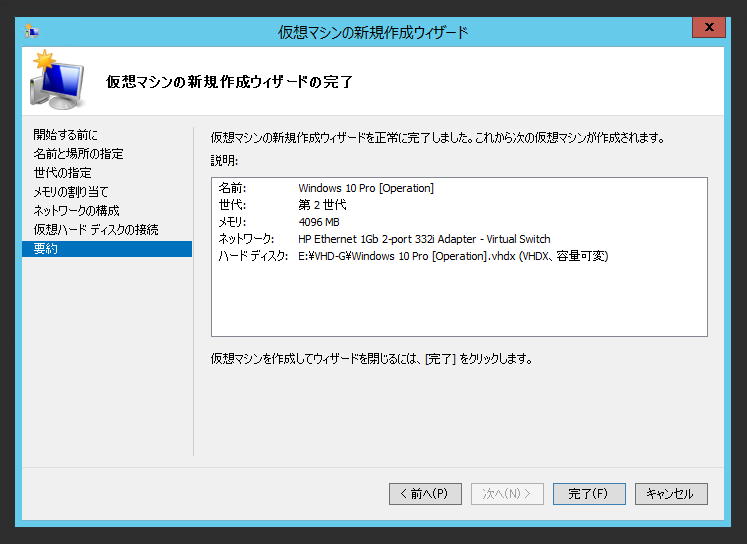The image size is (747, 544).
Task: Close the wizard with the red X button
Action: pyautogui.click(x=709, y=27)
